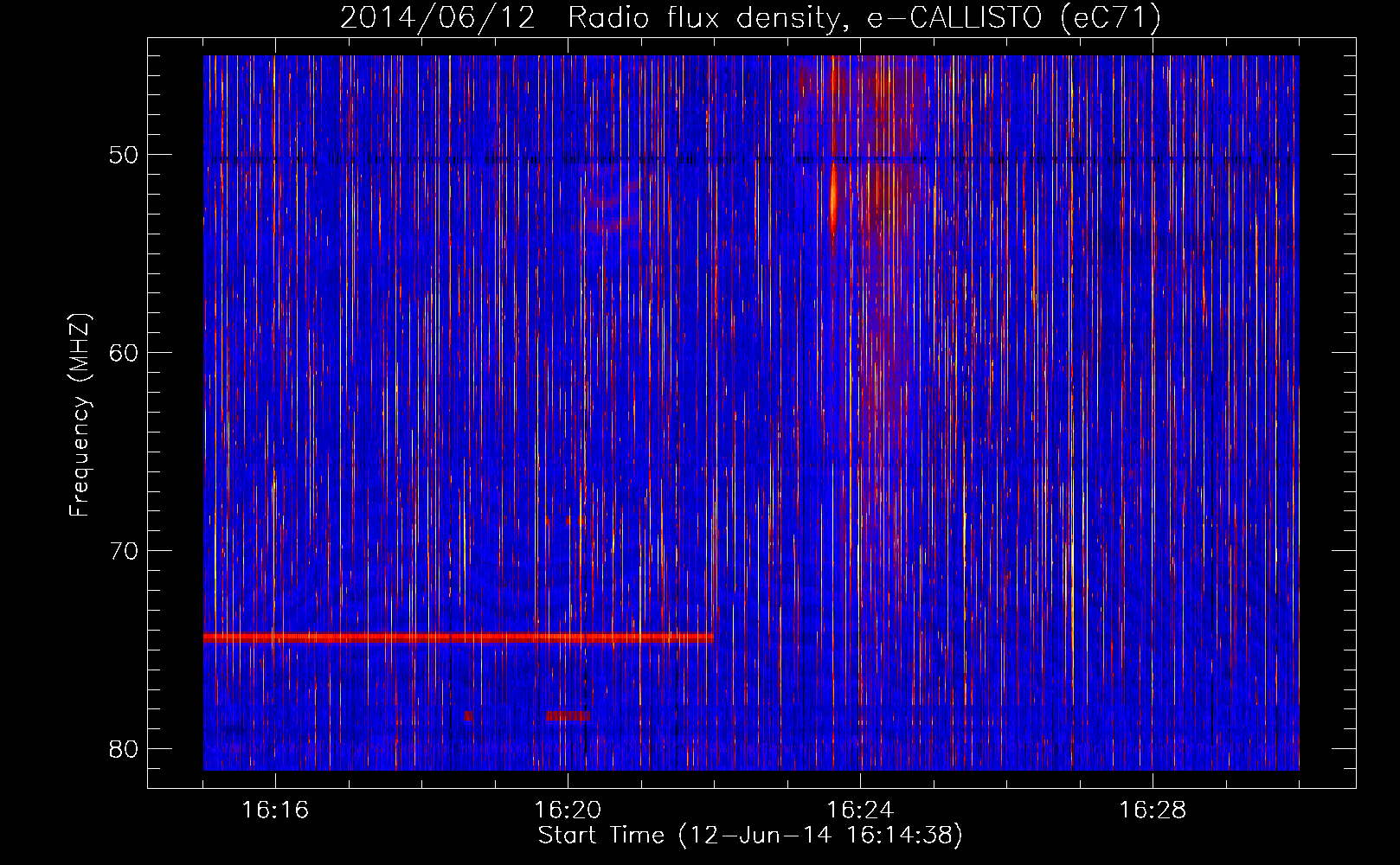The image size is (1400, 865).
Task: Click the short red bar near 16:20 at 78 MHz
Action: pos(568,715)
